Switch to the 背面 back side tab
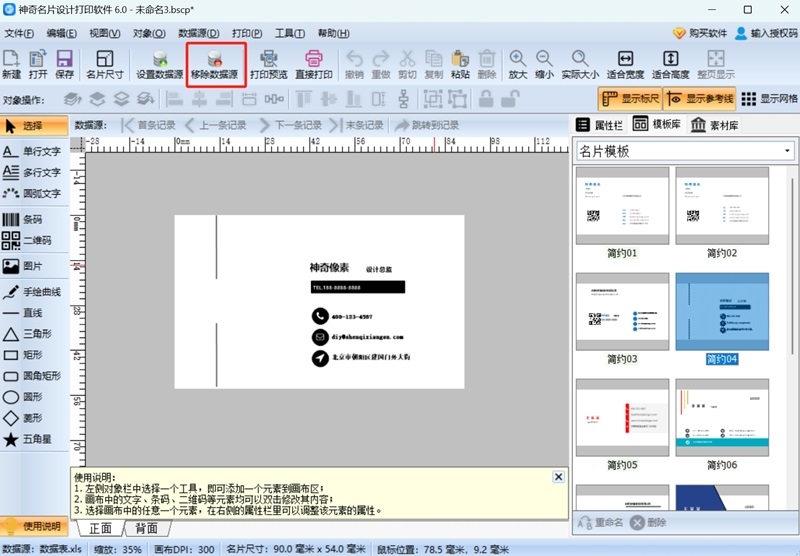Image resolution: width=800 pixels, height=556 pixels. 146,528
